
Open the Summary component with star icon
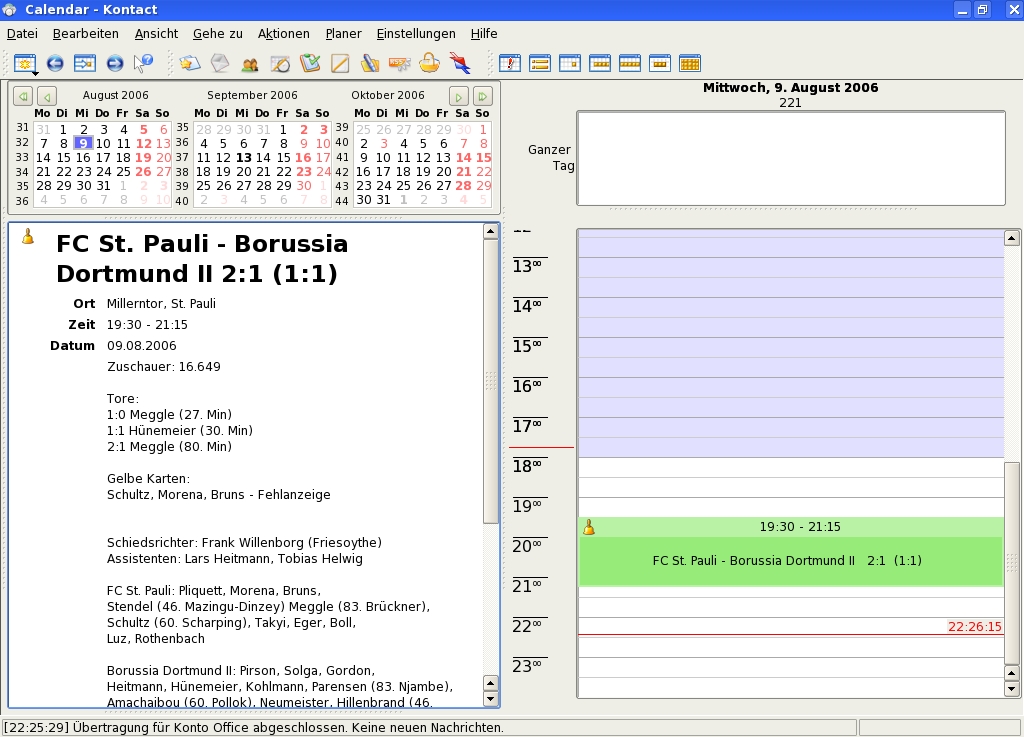click(x=189, y=63)
